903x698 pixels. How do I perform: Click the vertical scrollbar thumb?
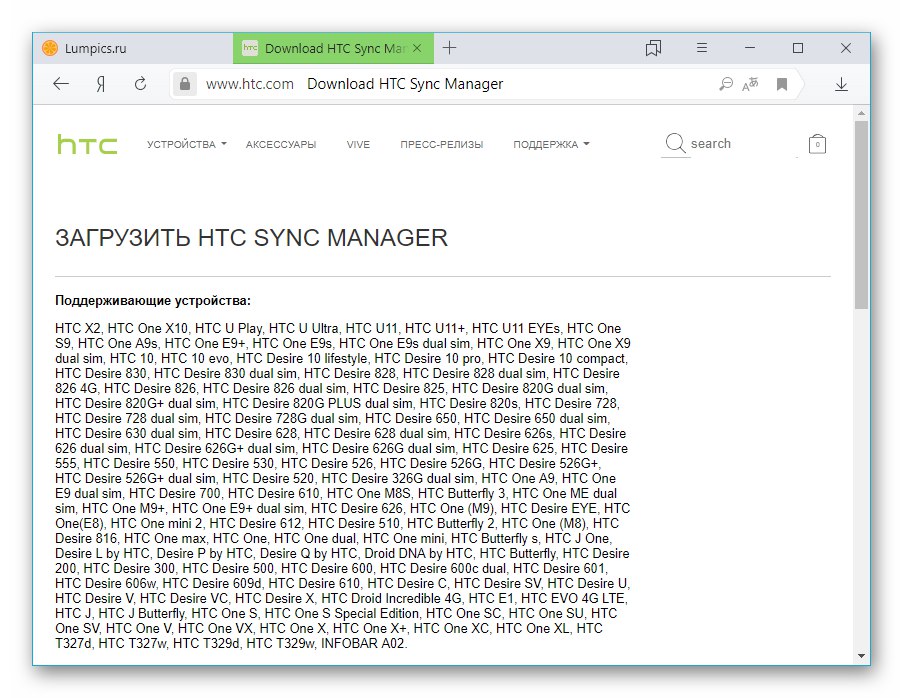tap(861, 214)
